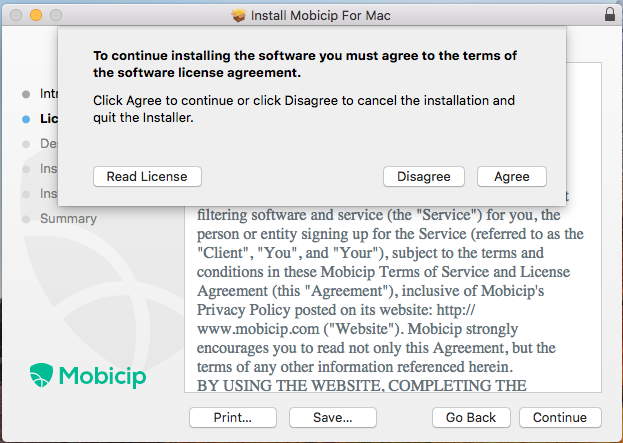Click the Save... button

(333, 417)
